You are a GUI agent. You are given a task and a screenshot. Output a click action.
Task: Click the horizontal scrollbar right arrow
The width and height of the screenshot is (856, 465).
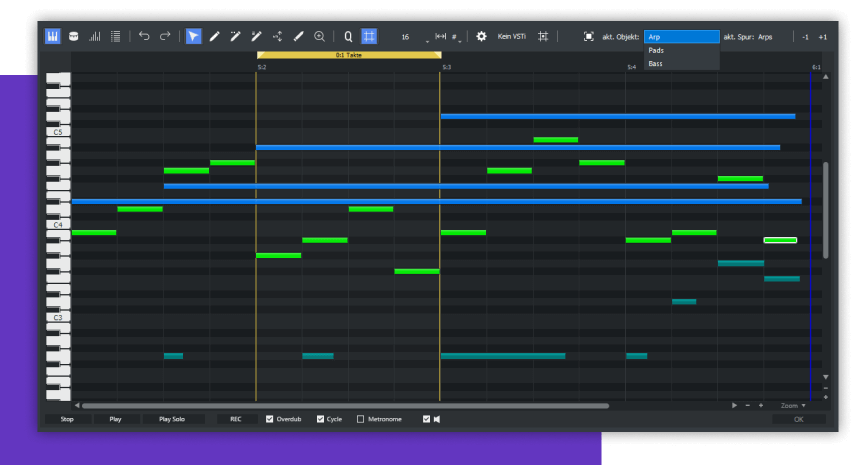[734, 406]
